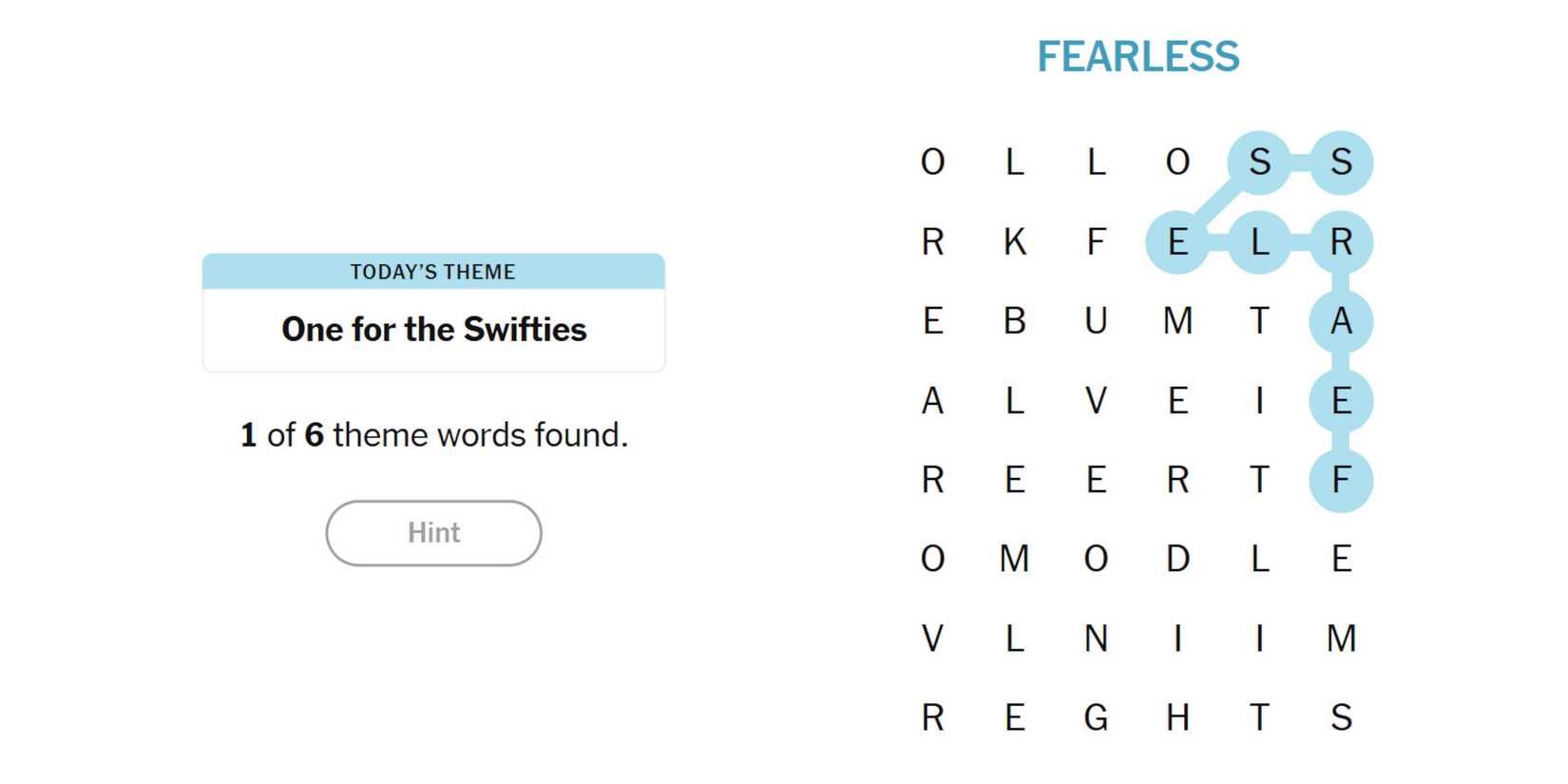This screenshot has width=1568, height=784.
Task: Click the "One for the Swifties" theme card
Action: tap(433, 329)
